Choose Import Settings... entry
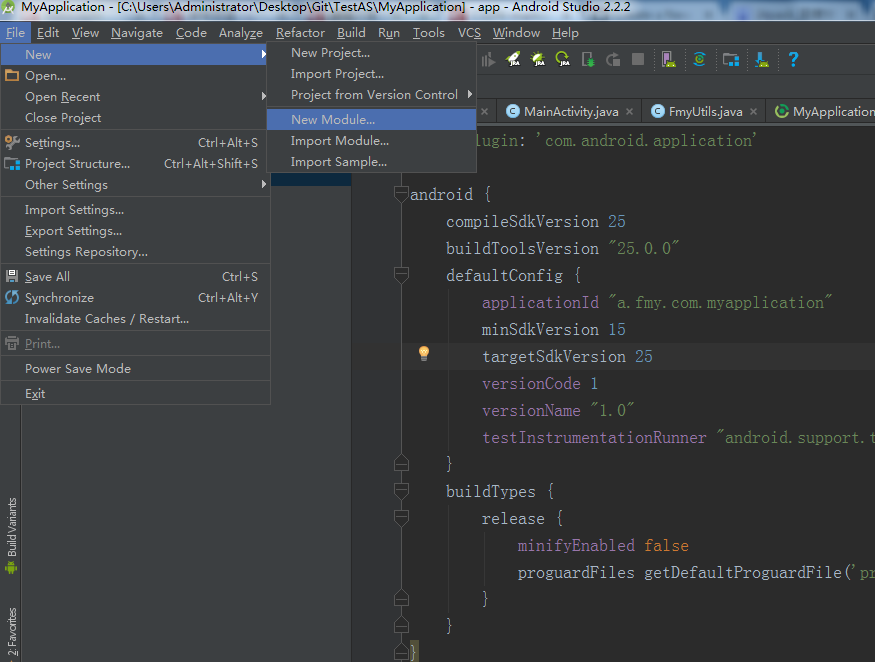Screen dimensions: 875x662 (x=136, y=210)
